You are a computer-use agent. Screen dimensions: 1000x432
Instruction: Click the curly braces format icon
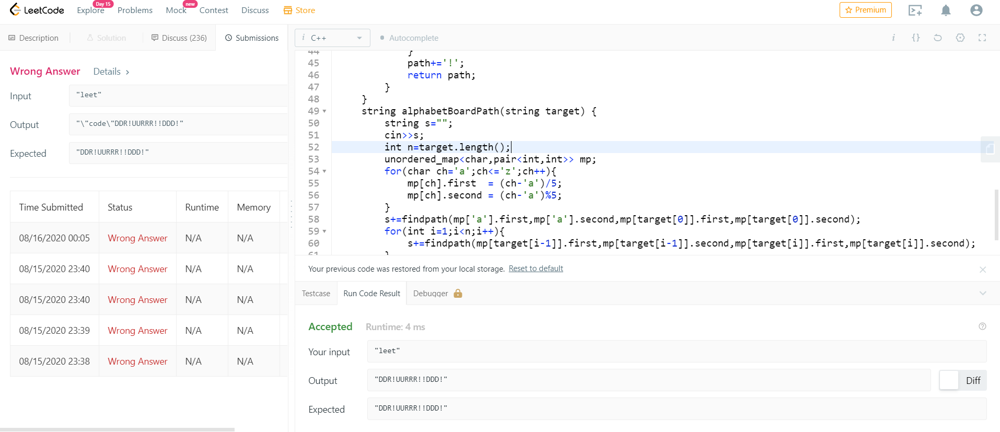coord(915,38)
